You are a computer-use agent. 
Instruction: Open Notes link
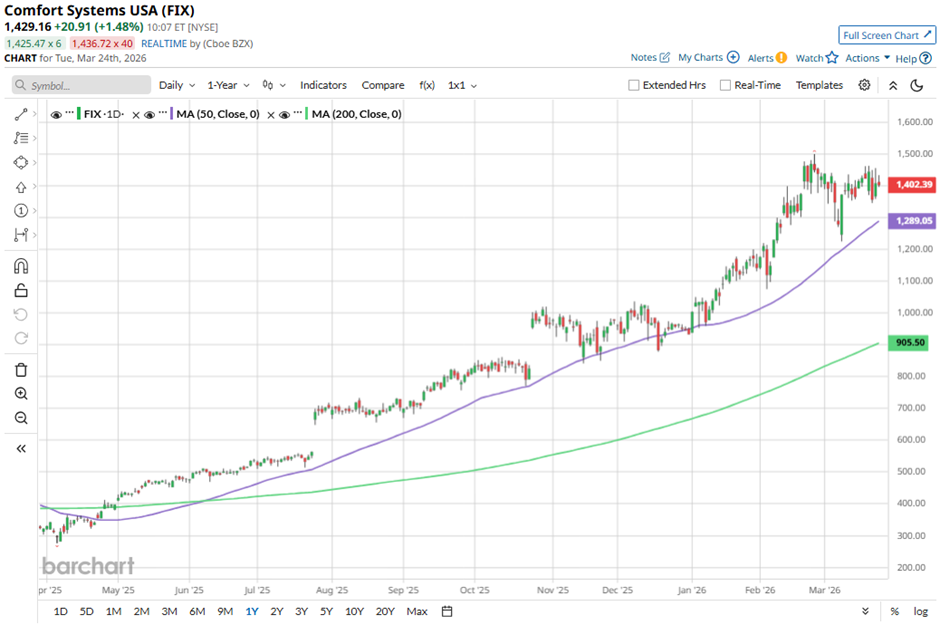tap(650, 58)
